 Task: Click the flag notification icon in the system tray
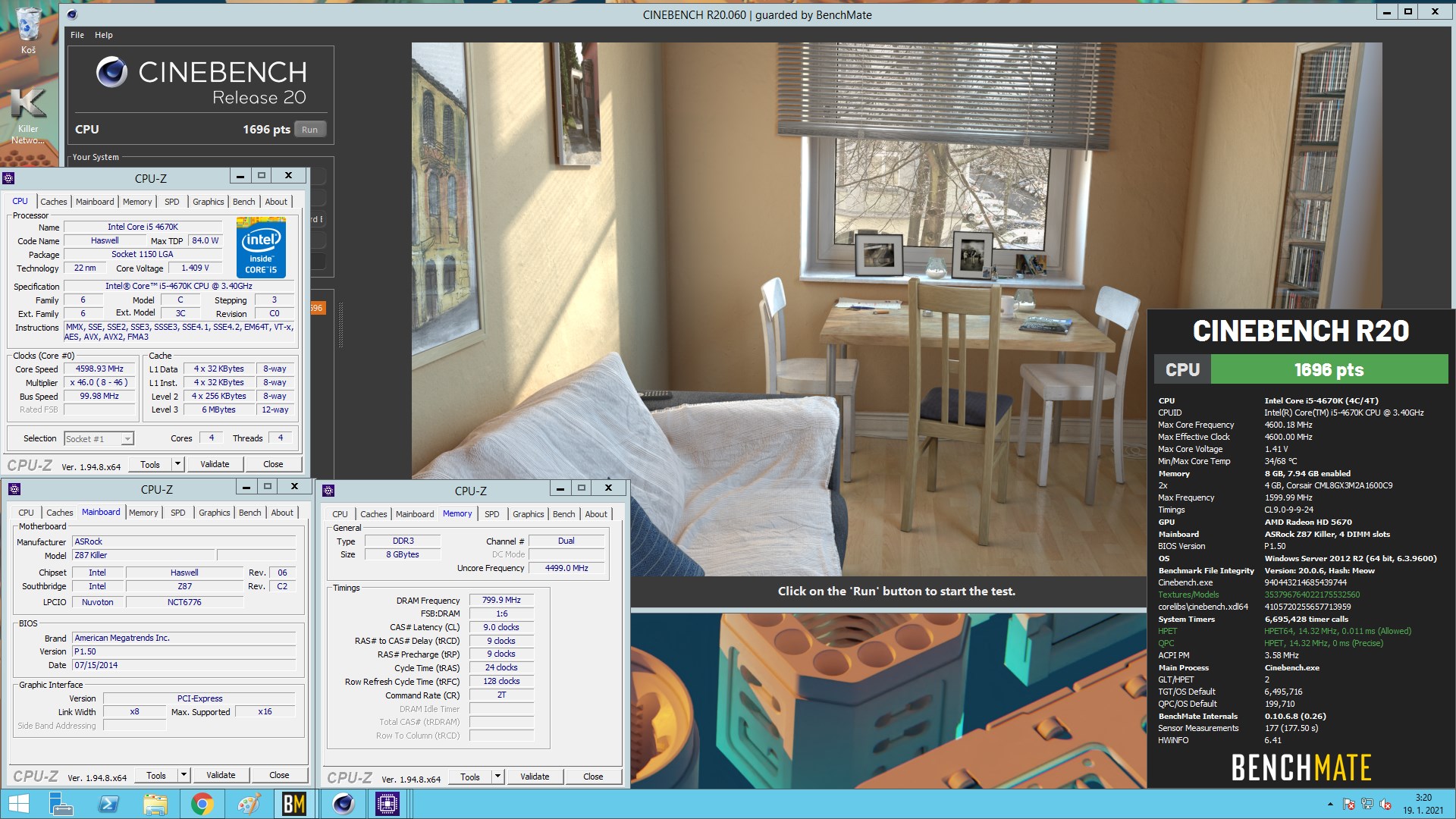coord(1348,804)
